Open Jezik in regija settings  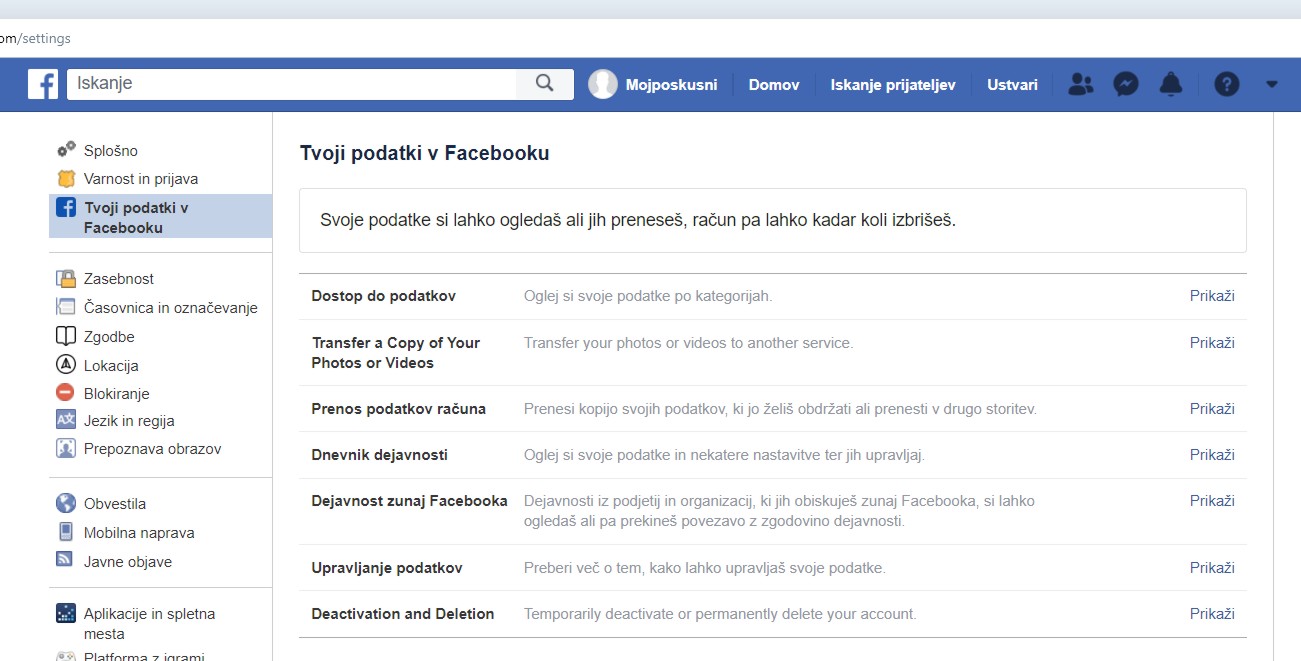[x=129, y=421]
